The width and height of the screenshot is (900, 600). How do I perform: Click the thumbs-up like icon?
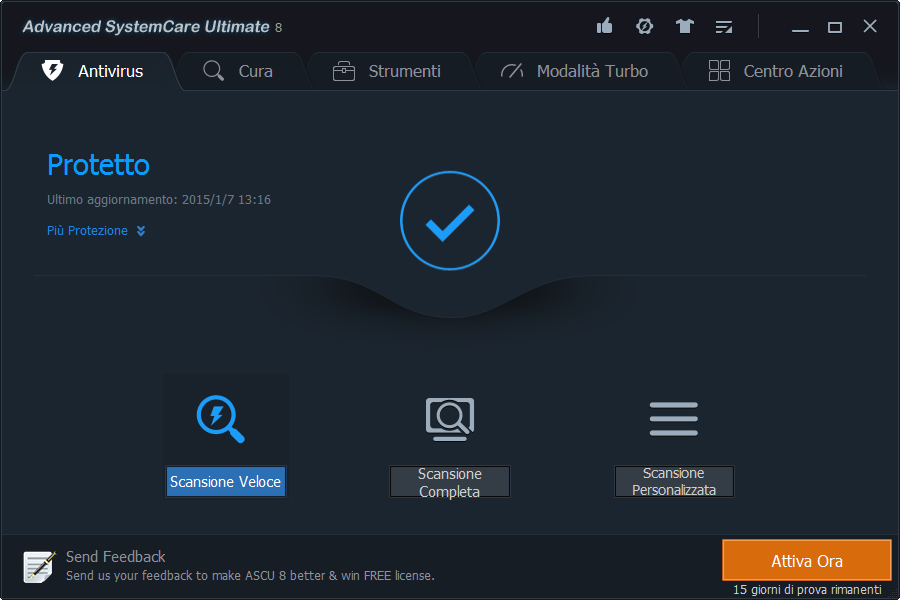[604, 26]
